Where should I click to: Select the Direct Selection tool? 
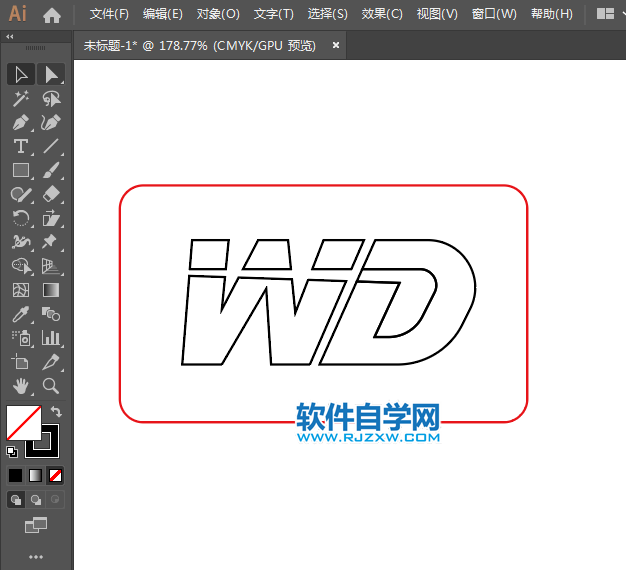pos(51,74)
